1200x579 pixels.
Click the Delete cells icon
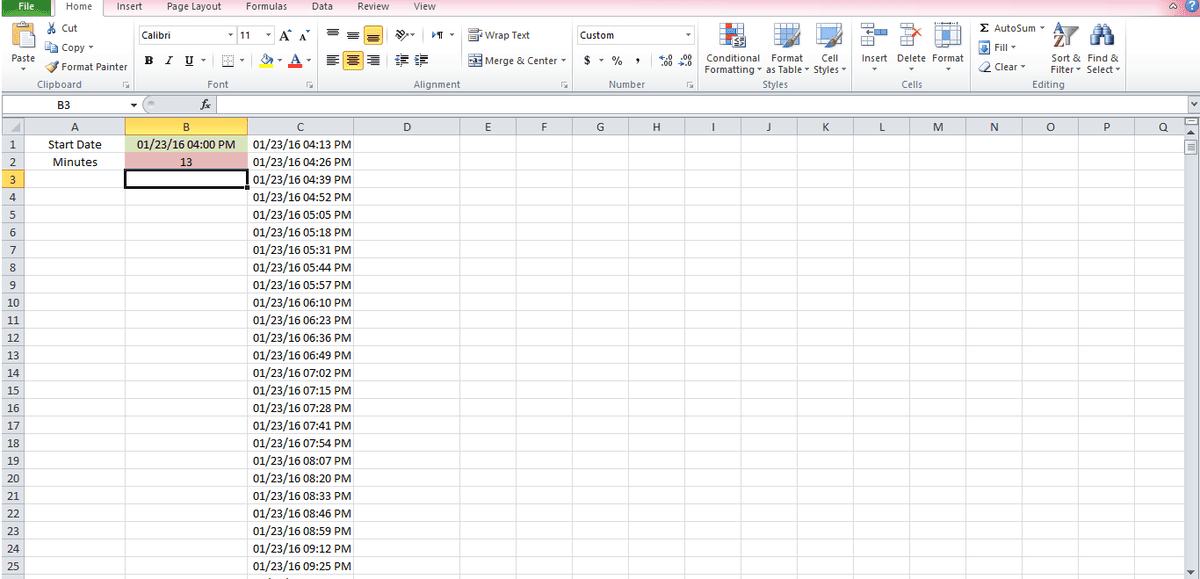coord(910,37)
